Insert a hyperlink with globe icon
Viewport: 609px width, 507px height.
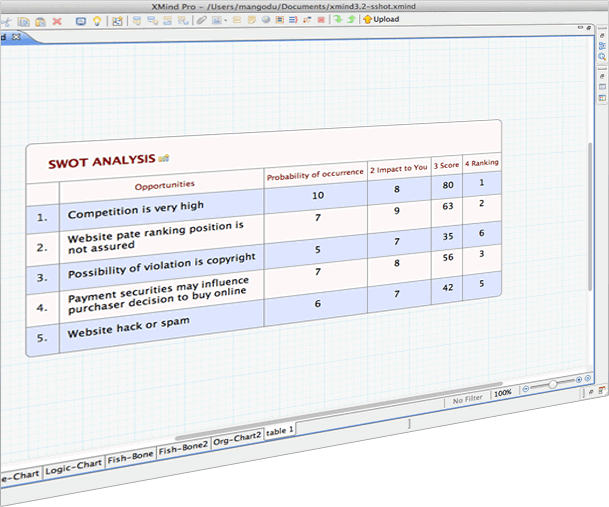[x=266, y=20]
